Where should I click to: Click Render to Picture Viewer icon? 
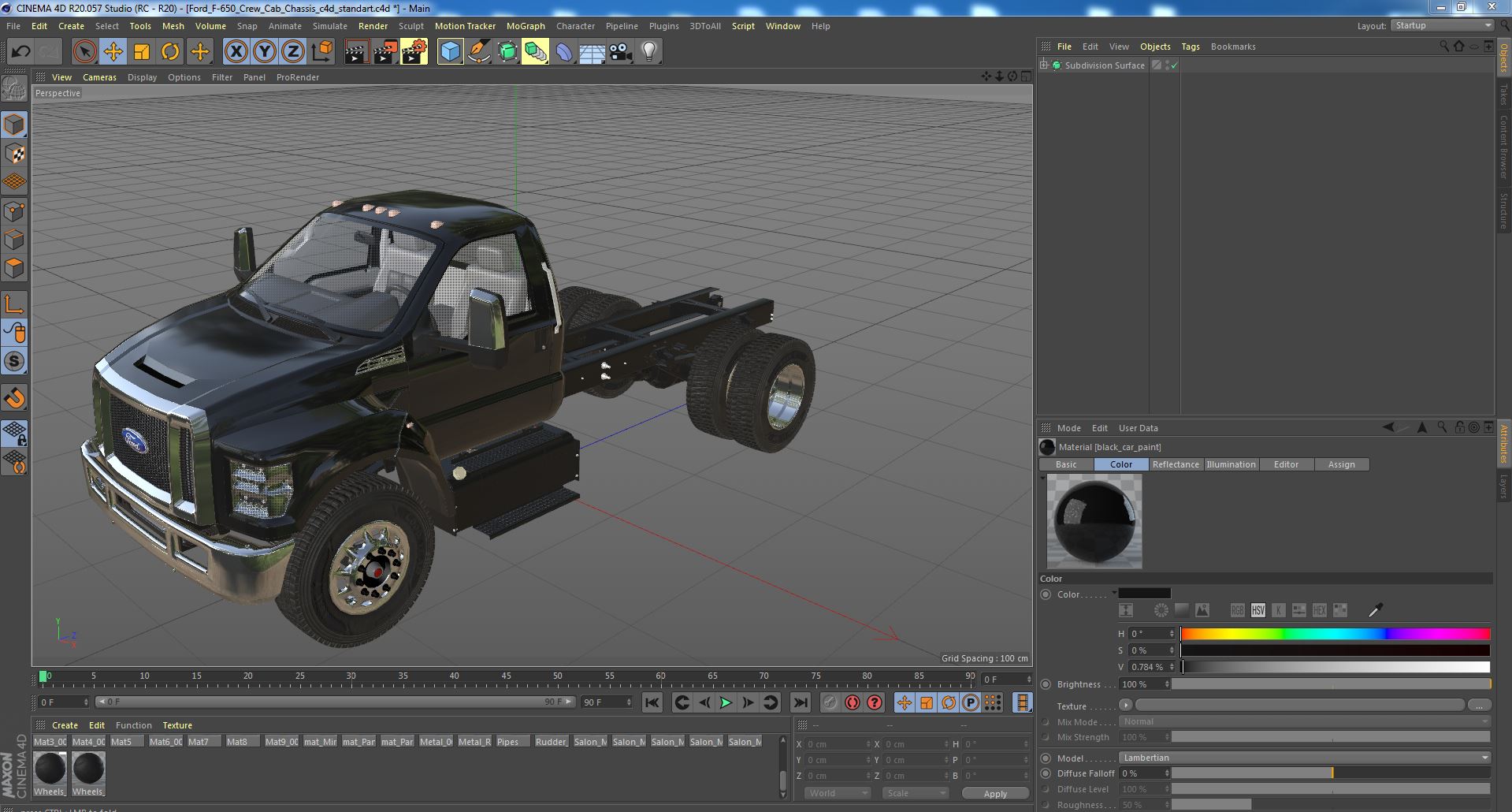[x=385, y=52]
